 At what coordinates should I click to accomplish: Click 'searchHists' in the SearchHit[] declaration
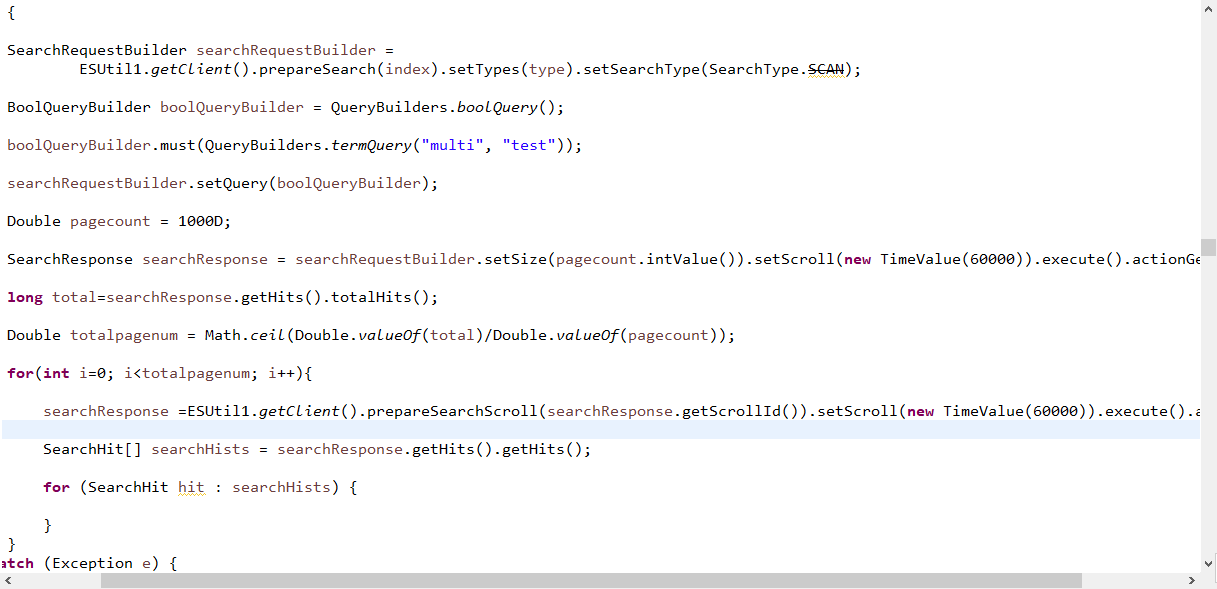[200, 449]
